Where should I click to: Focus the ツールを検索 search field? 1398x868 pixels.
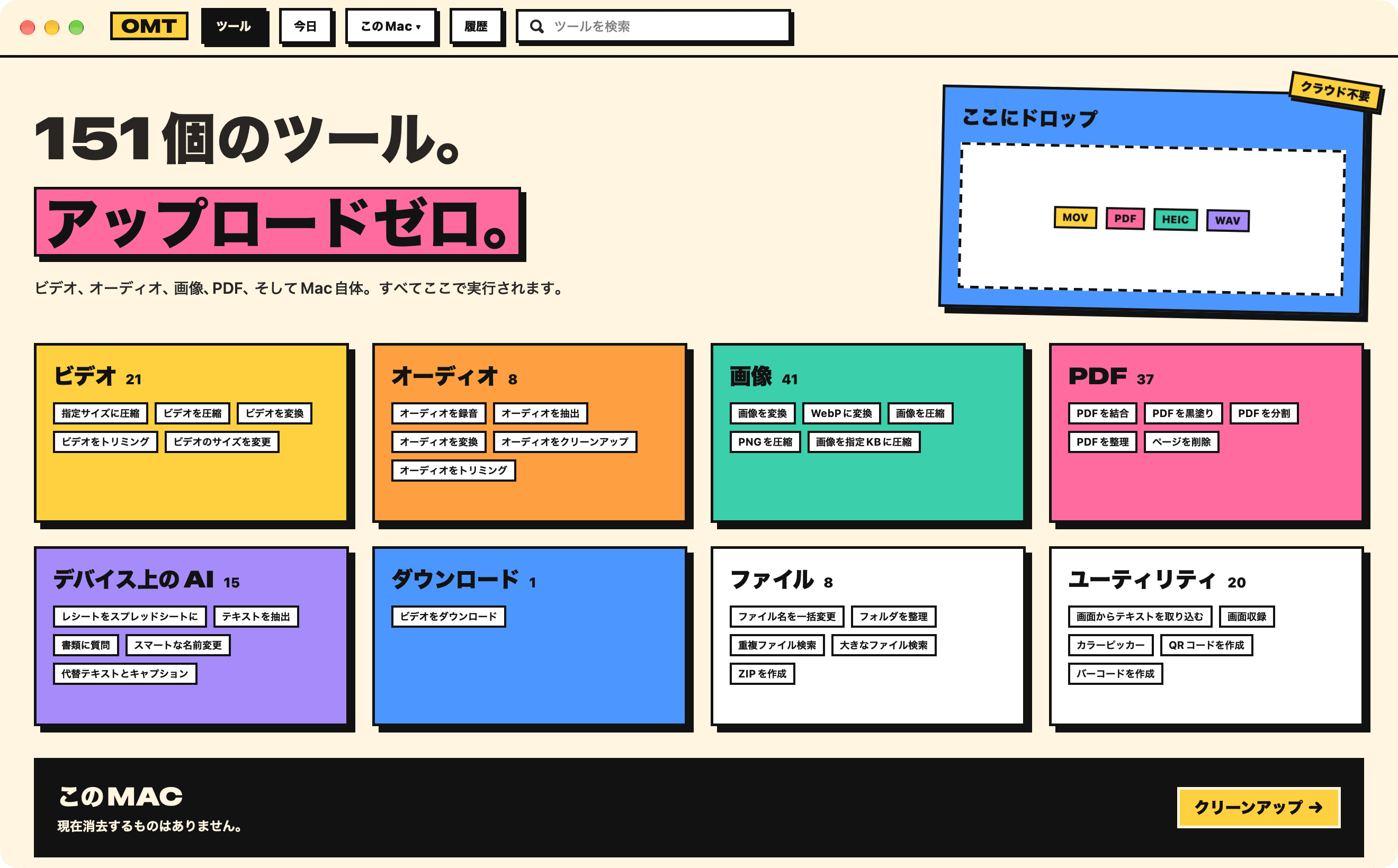pyautogui.click(x=653, y=26)
